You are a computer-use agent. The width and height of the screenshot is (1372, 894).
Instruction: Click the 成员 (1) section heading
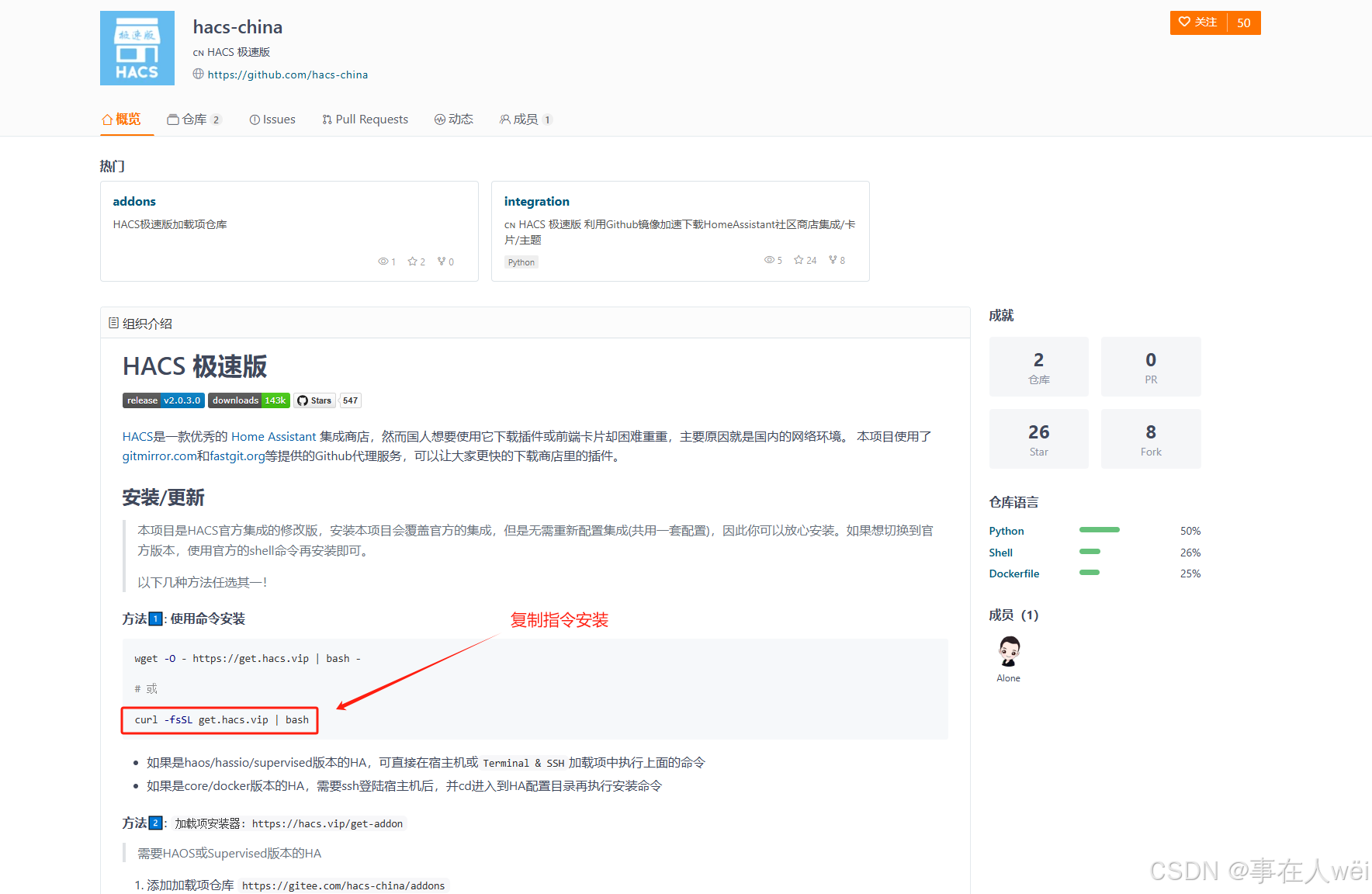pos(1013,615)
